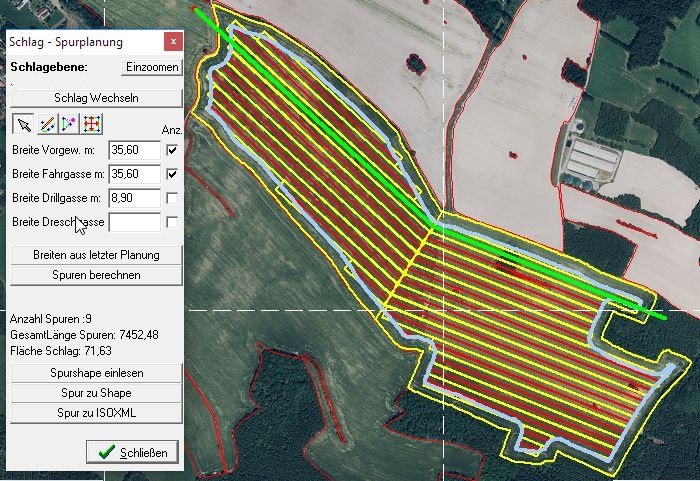This screenshot has width=700, height=481.
Task: Toggle the Breite Vorgew. display checkbox
Action: (x=172, y=150)
